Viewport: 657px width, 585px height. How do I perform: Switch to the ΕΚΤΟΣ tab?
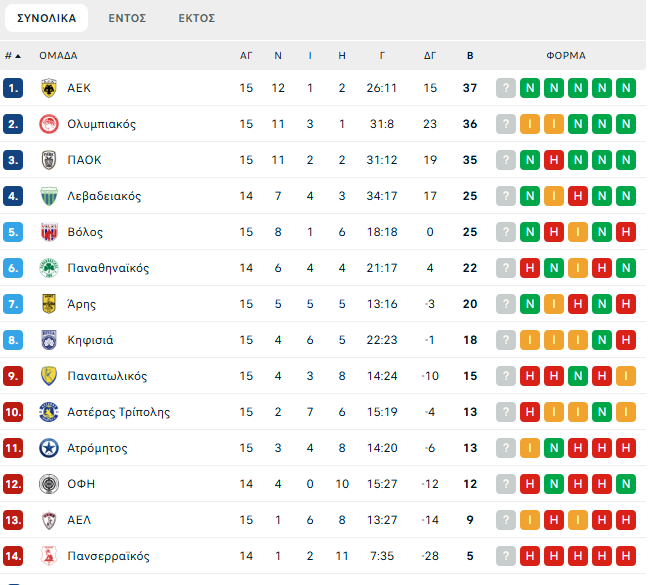click(x=196, y=18)
